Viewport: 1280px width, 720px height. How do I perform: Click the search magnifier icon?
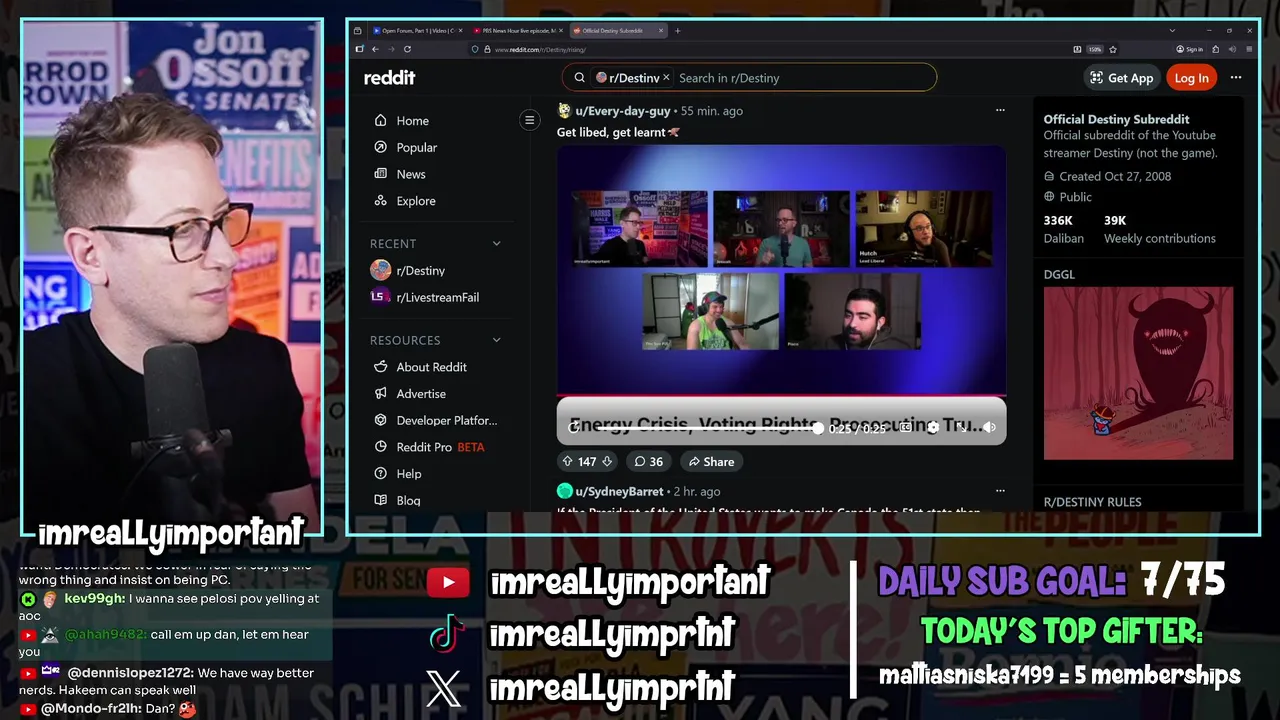coord(579,78)
